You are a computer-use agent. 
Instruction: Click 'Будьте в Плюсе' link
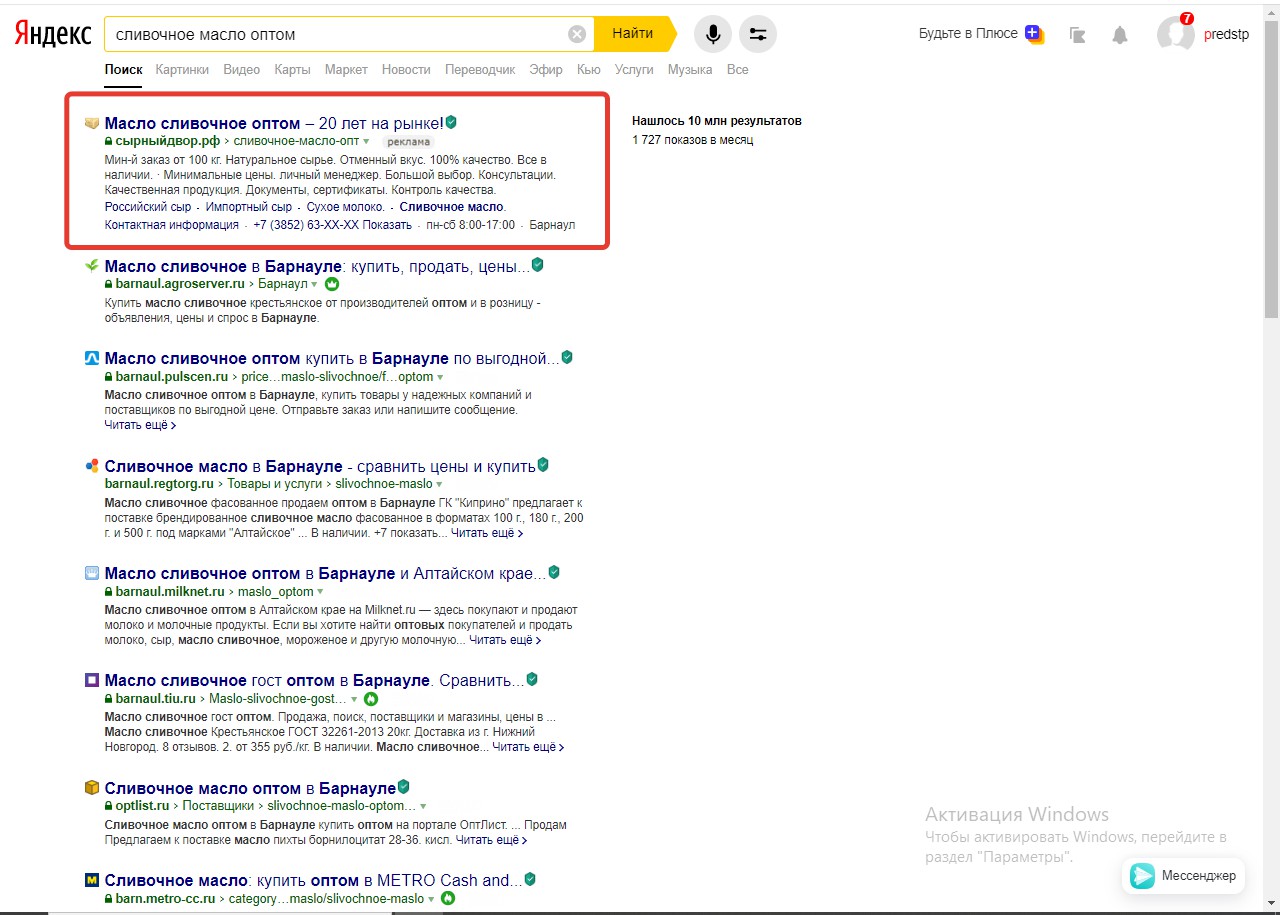pos(968,34)
